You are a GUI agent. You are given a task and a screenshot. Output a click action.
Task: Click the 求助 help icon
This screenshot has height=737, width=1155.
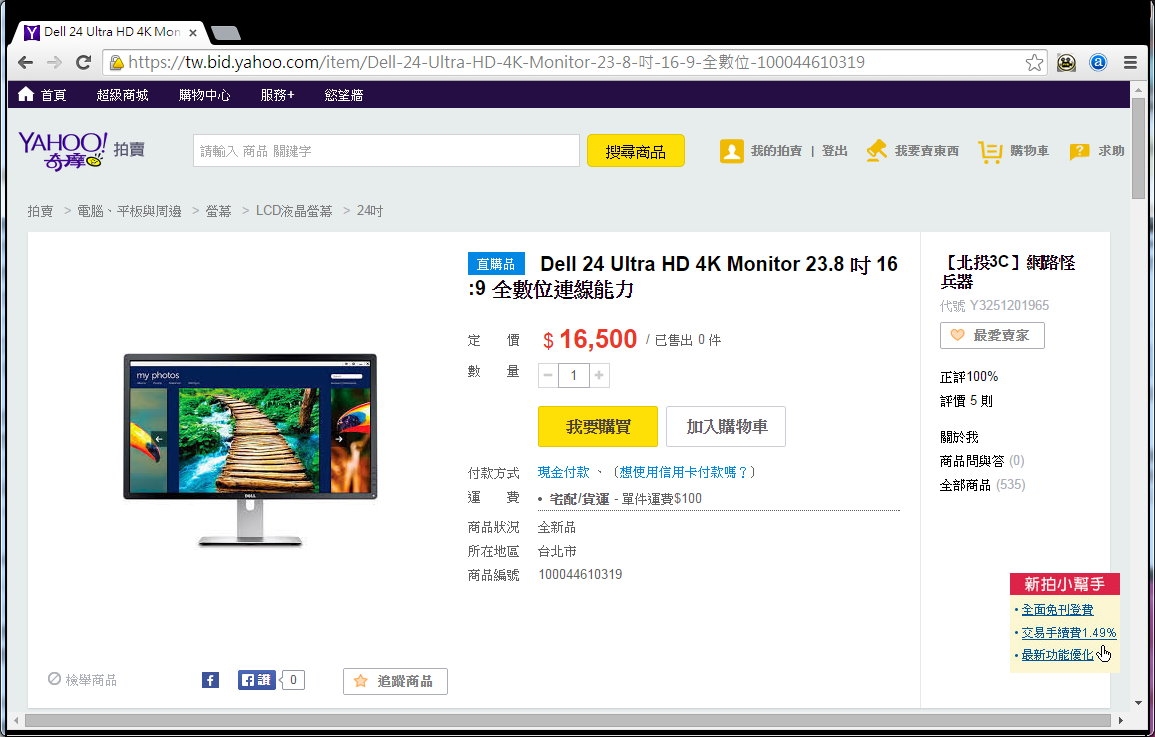pos(1079,152)
